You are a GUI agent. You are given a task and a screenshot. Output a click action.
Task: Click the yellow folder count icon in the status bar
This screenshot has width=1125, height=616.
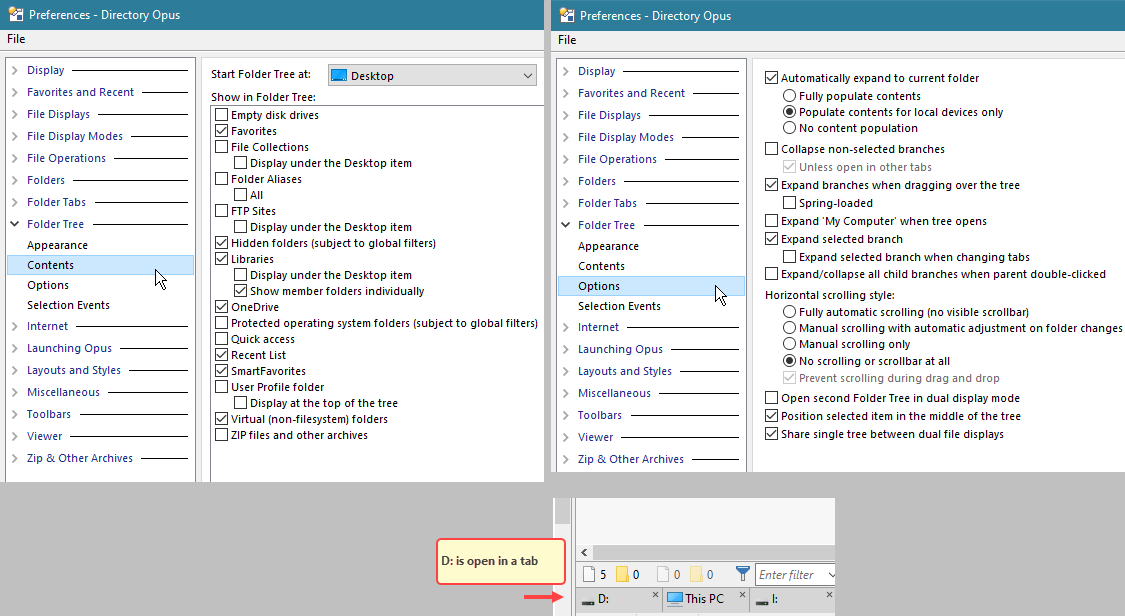coord(622,574)
